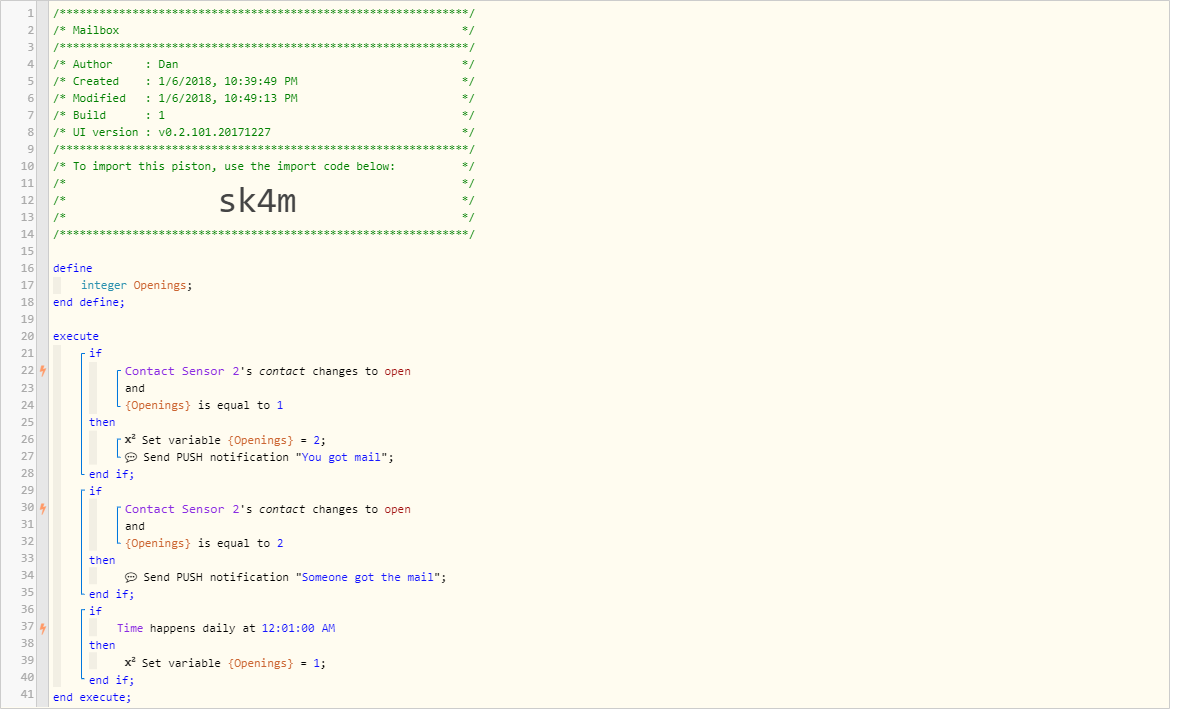Click the "then" keyword on line 25
This screenshot has width=1178, height=719.
coord(102,422)
